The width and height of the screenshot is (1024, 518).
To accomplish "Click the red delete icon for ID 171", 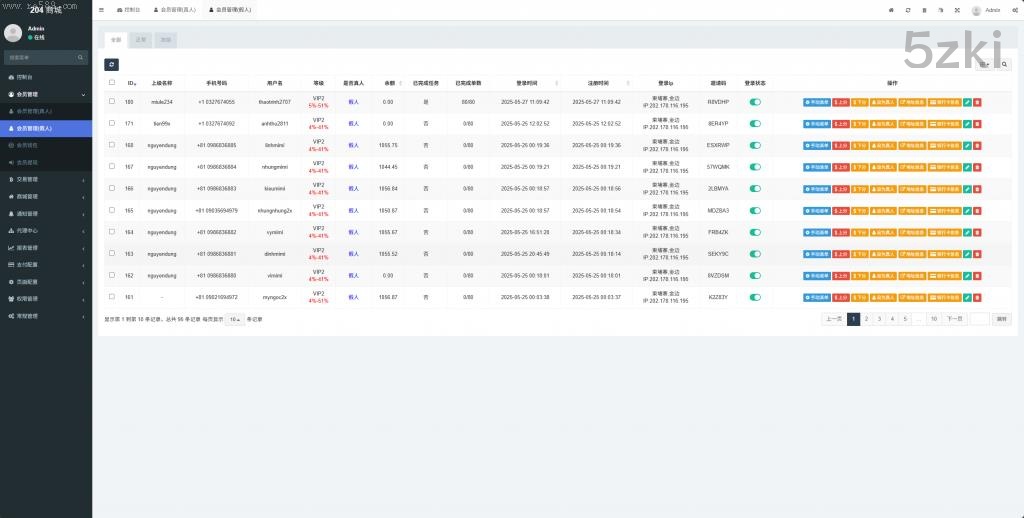I will [x=977, y=124].
